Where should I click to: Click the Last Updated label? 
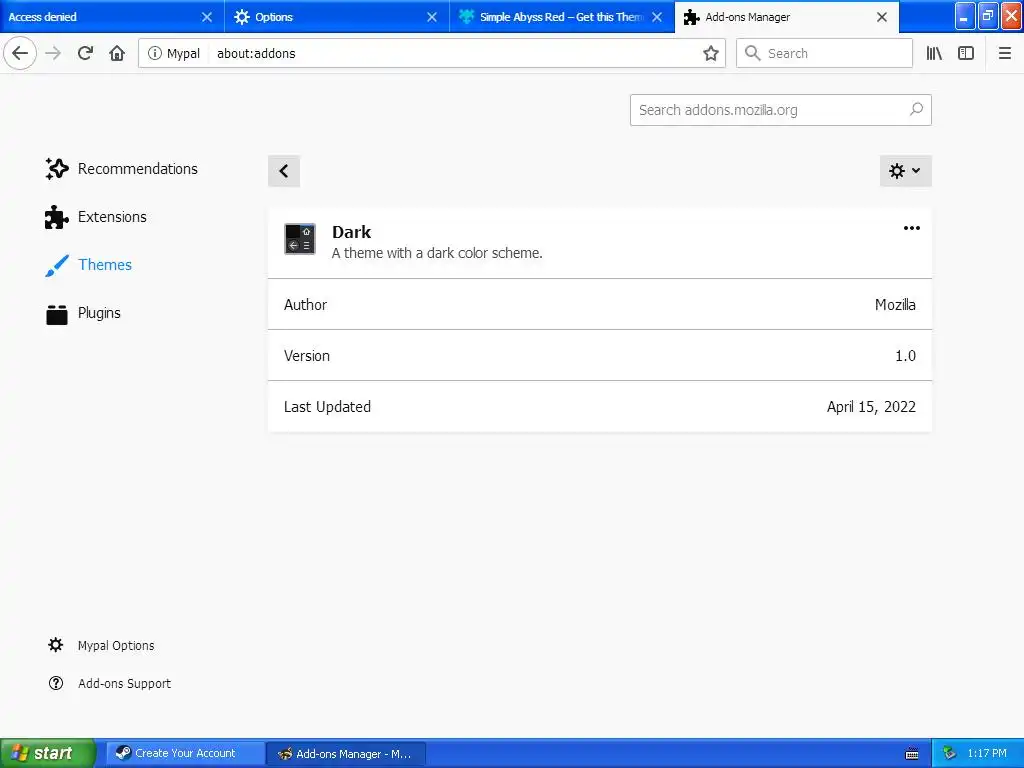click(327, 407)
